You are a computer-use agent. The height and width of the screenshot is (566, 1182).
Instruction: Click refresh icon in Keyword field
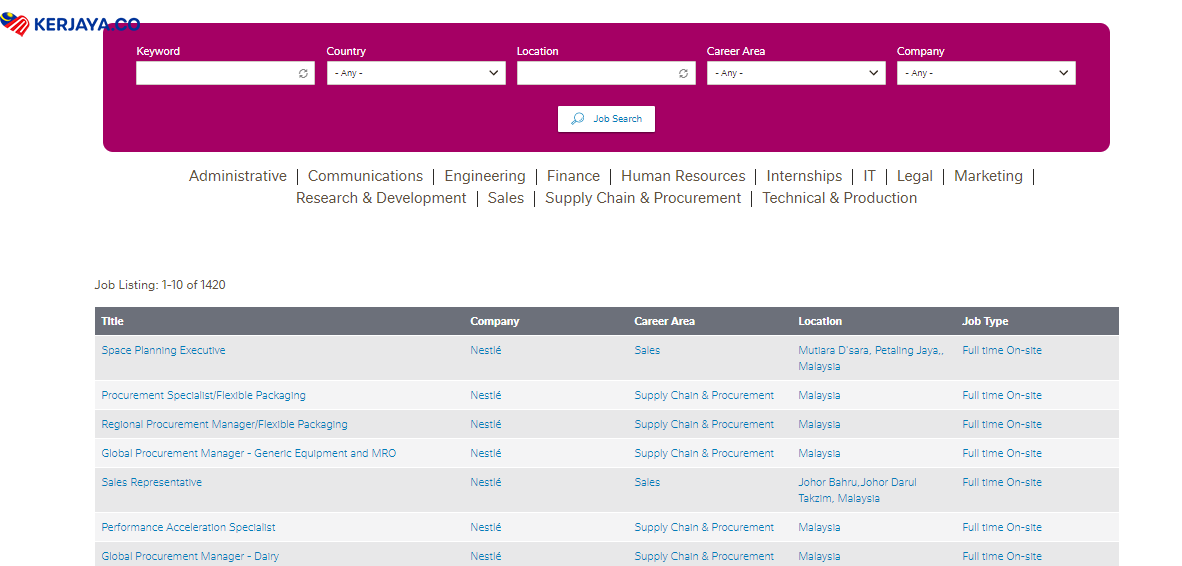[x=303, y=73]
